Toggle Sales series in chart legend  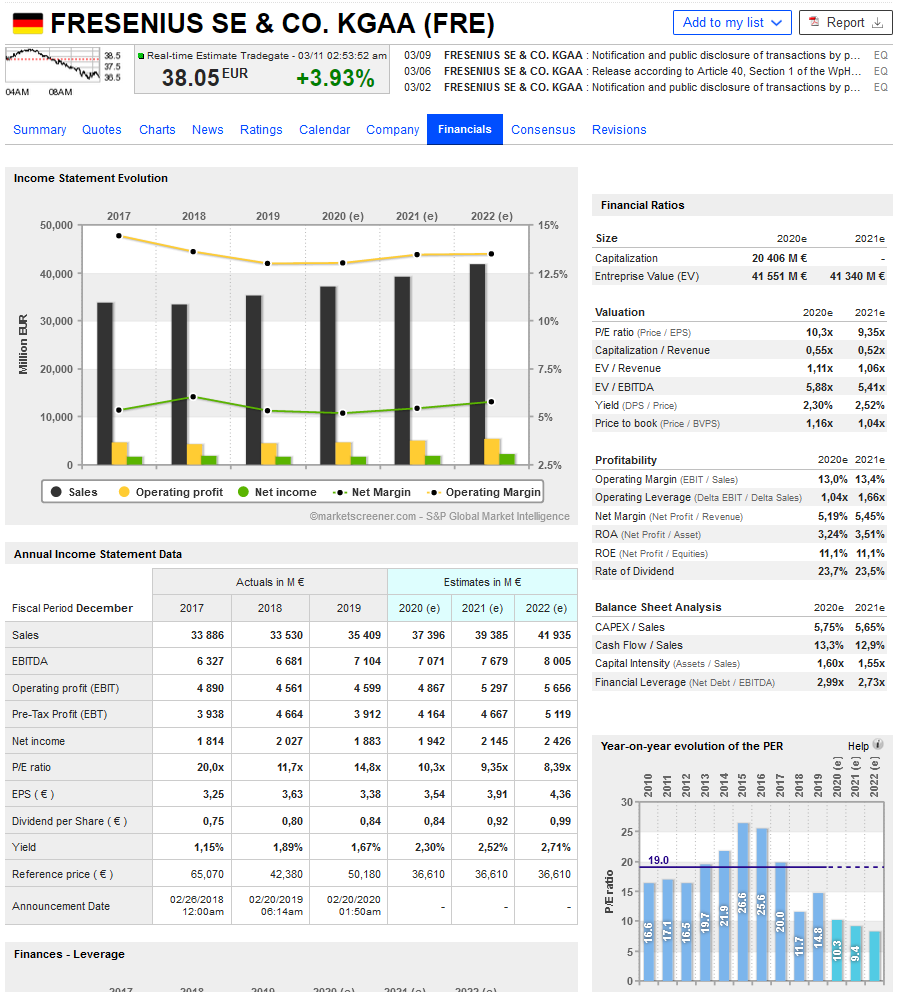[x=74, y=492]
